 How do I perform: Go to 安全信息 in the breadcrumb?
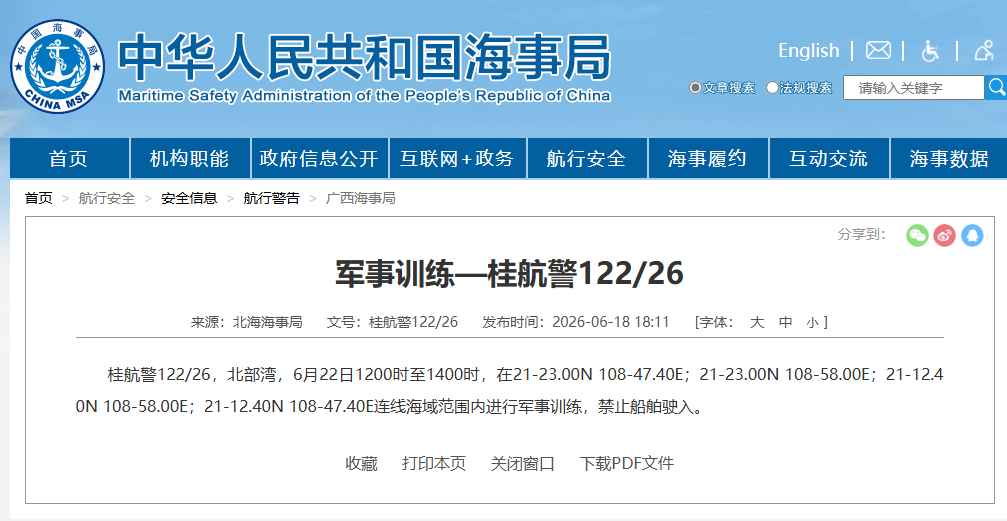pos(189,198)
